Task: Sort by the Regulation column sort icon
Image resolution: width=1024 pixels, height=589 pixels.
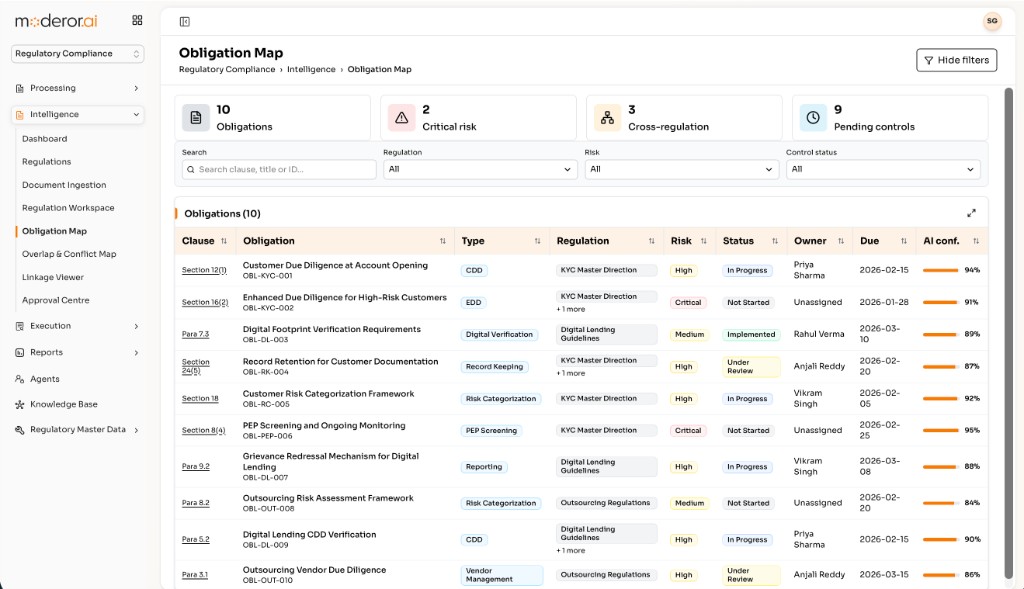Action: tap(652, 241)
